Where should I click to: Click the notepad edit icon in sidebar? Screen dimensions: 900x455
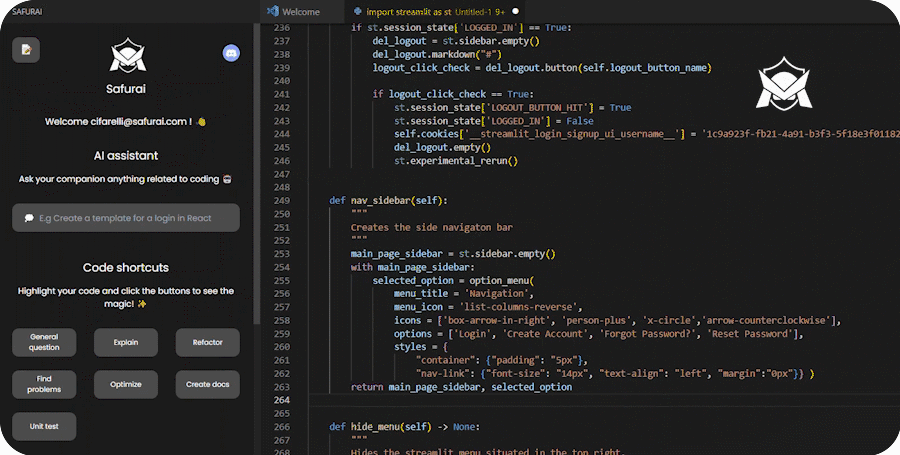coord(26,49)
